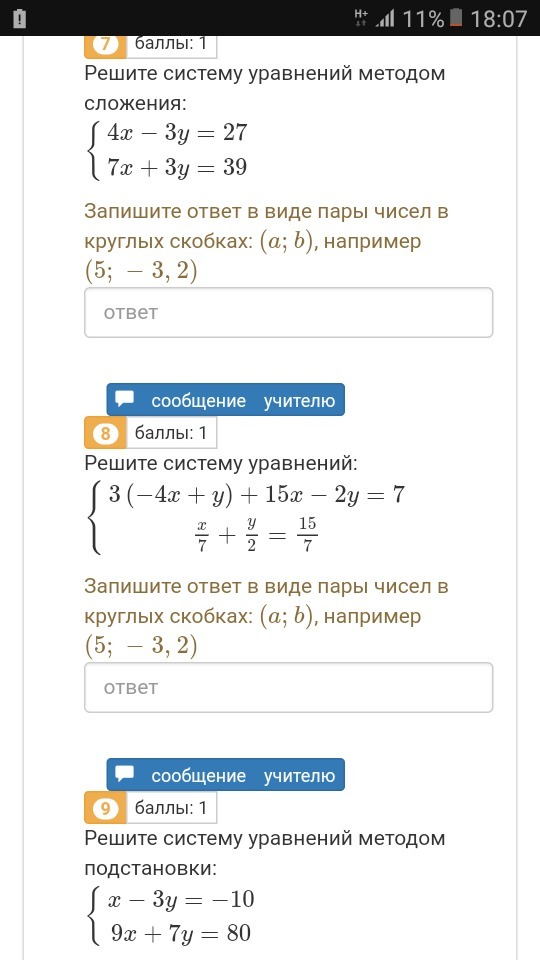
Task: Tap the 11% battery percentage text
Action: click(422, 18)
